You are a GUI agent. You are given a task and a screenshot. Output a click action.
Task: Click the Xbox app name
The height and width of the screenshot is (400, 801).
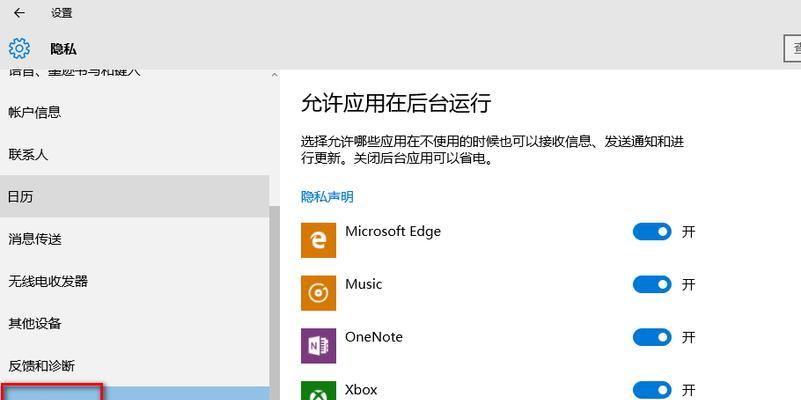(x=361, y=390)
